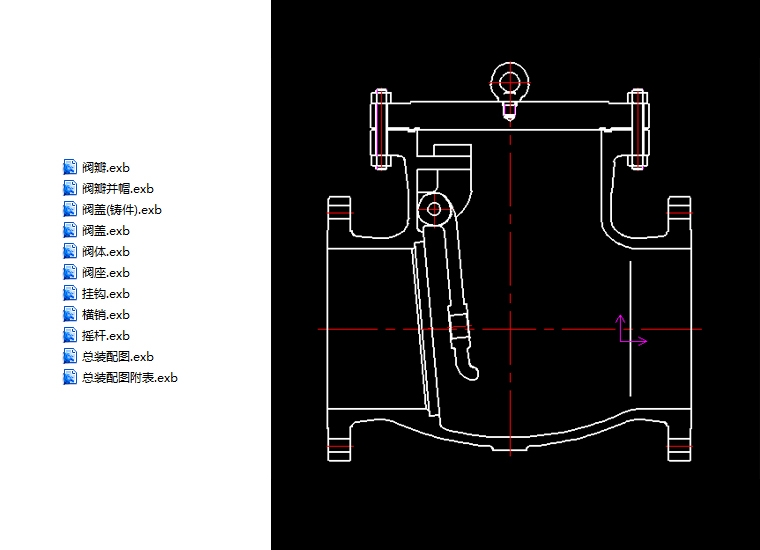Viewport: 760px width, 550px height.
Task: Select the 横销.exb file name
Action: (105, 315)
